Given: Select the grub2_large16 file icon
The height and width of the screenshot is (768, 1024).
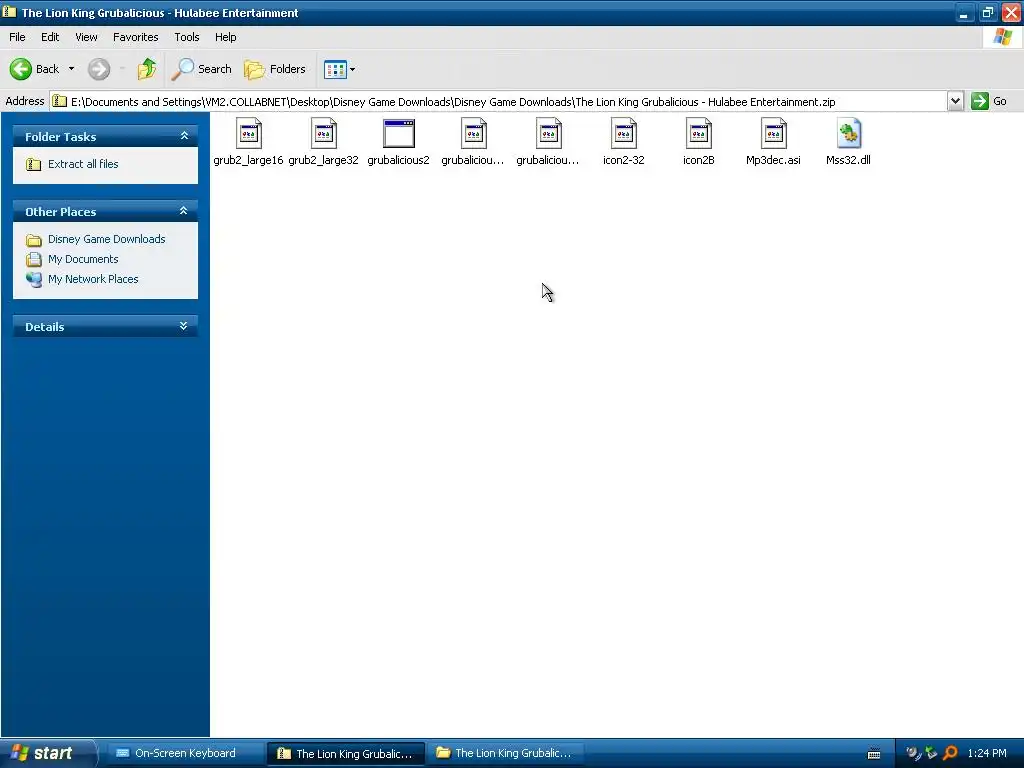Looking at the screenshot, I should click(x=249, y=134).
